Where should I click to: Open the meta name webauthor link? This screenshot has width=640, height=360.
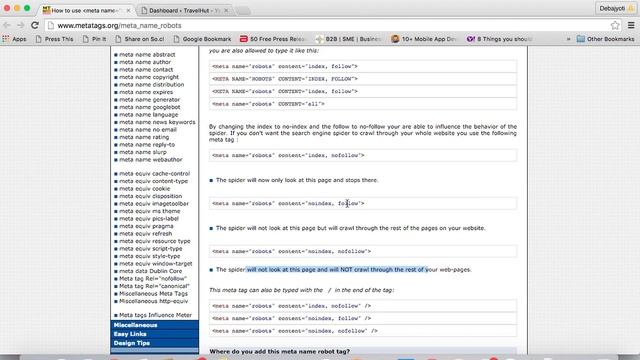coord(151,160)
